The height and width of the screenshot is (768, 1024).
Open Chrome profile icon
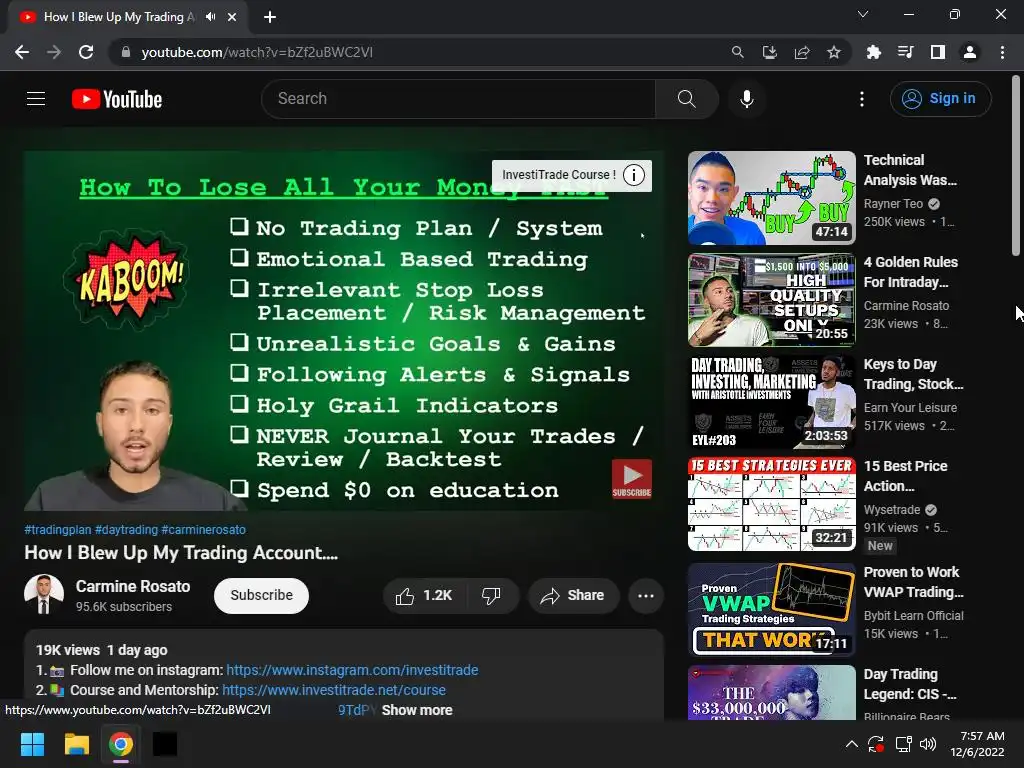pos(970,52)
